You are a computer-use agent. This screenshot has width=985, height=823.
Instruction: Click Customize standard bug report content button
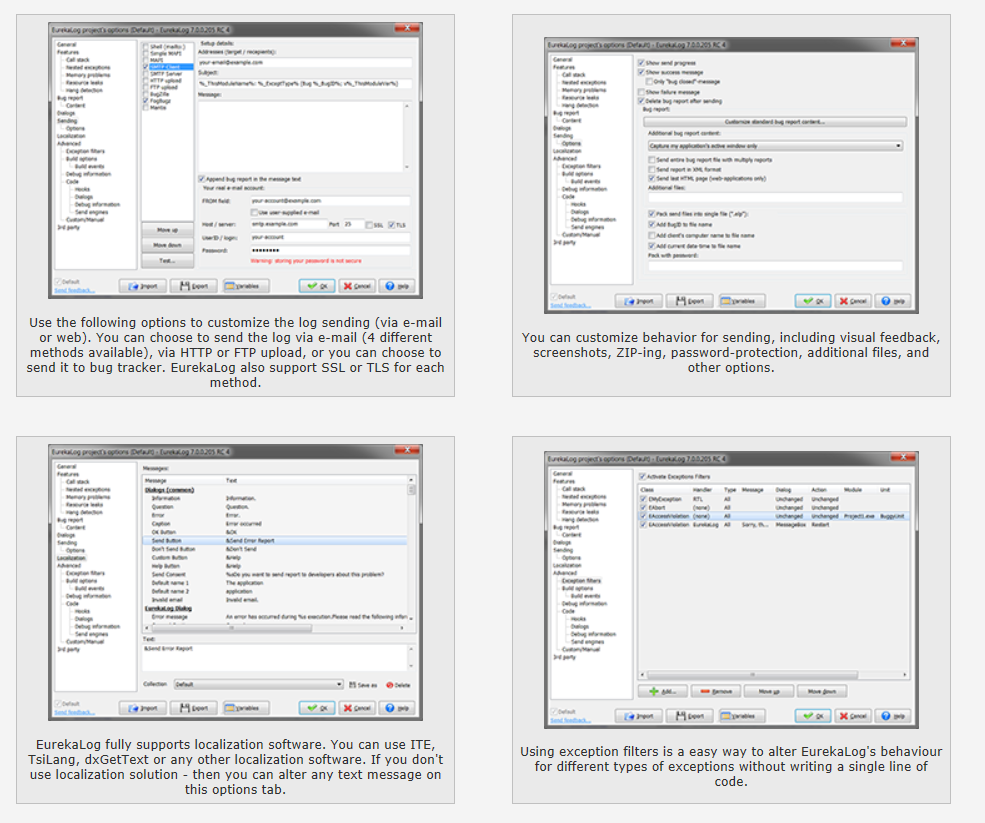tap(775, 122)
